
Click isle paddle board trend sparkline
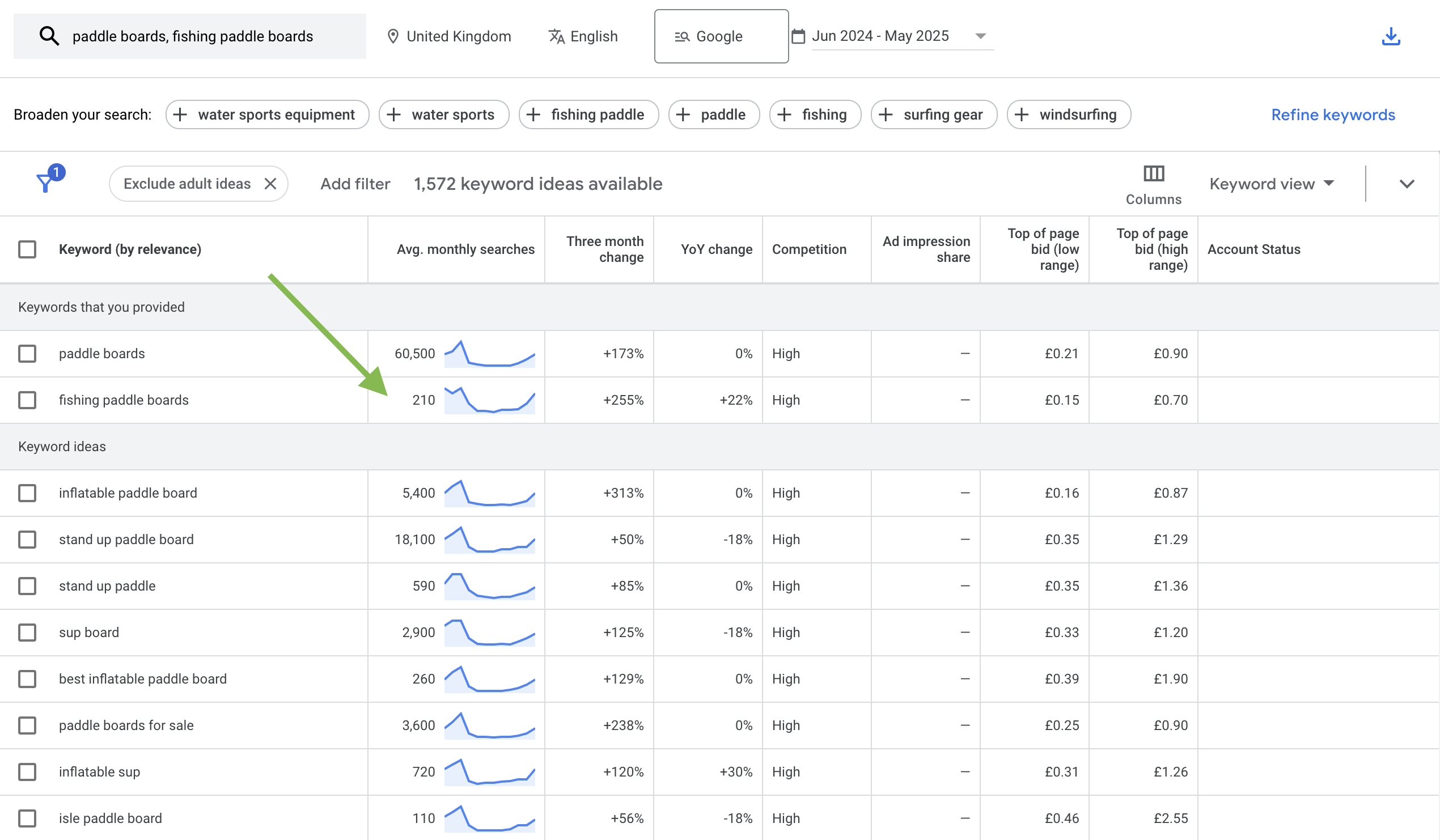(490, 818)
